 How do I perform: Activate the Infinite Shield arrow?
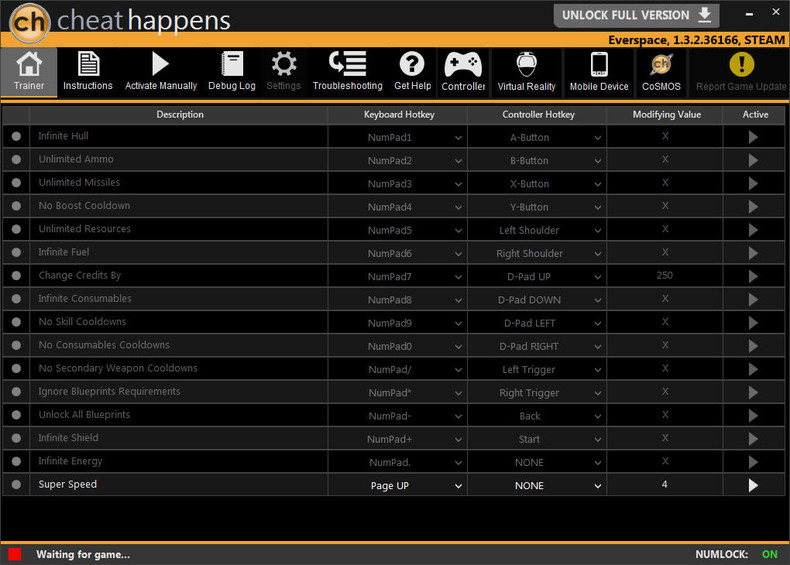[x=753, y=439]
